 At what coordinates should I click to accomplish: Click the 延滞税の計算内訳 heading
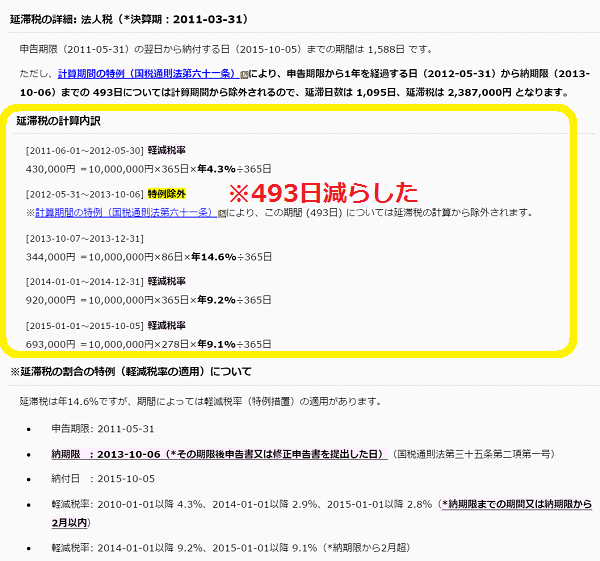point(58,121)
